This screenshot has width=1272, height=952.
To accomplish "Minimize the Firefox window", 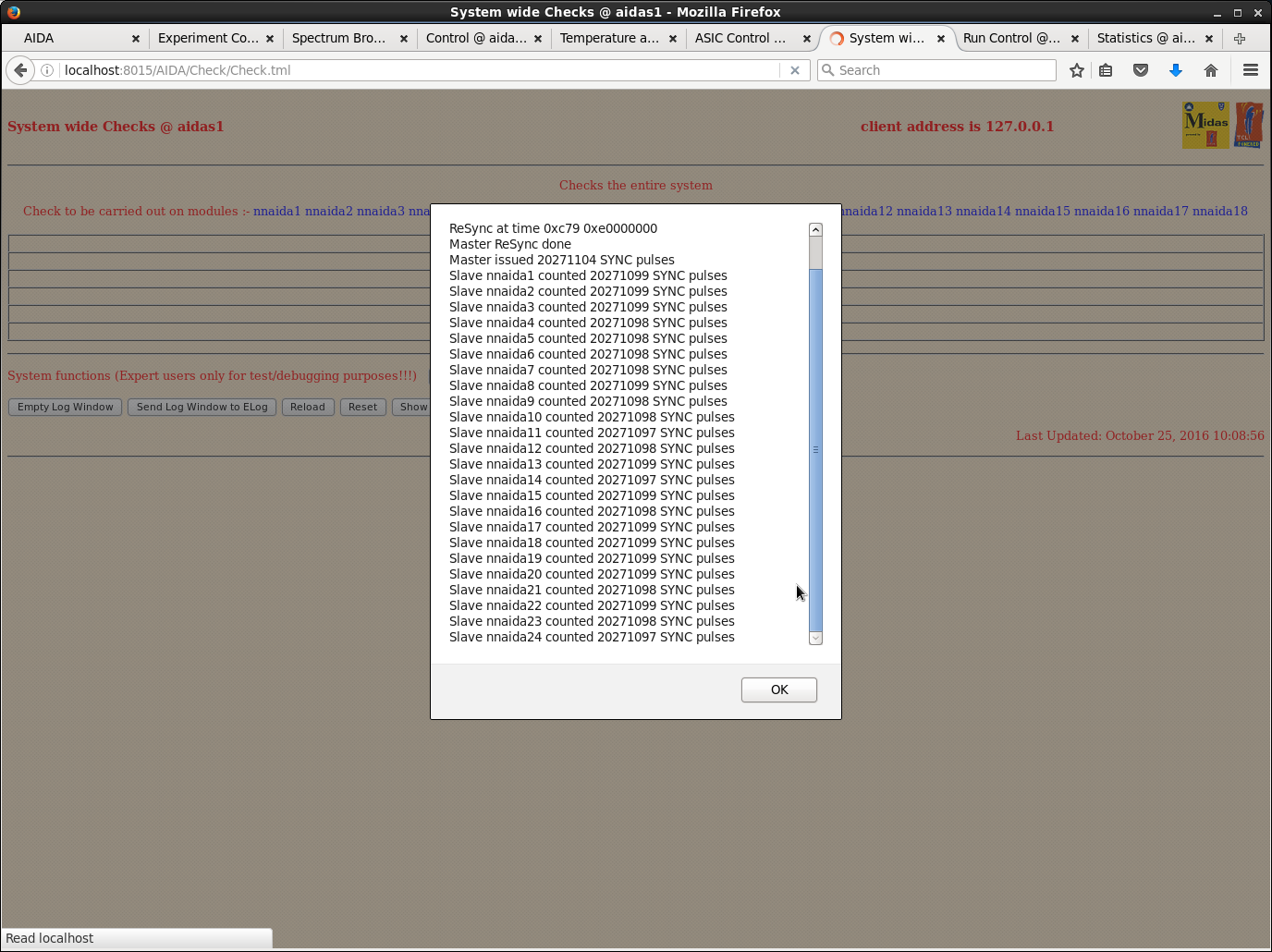I will coord(1217,13).
